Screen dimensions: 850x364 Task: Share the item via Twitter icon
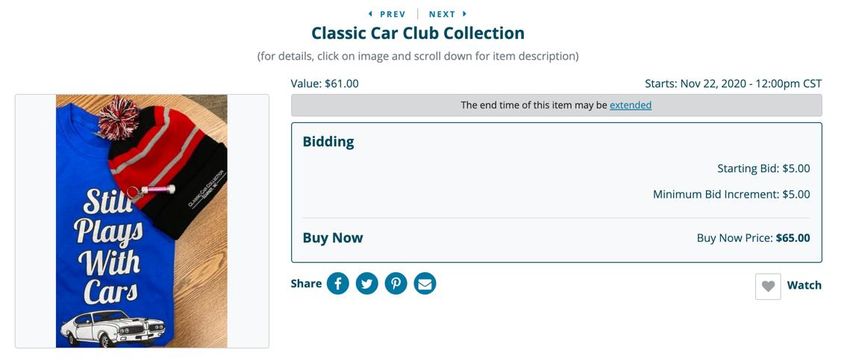point(366,284)
